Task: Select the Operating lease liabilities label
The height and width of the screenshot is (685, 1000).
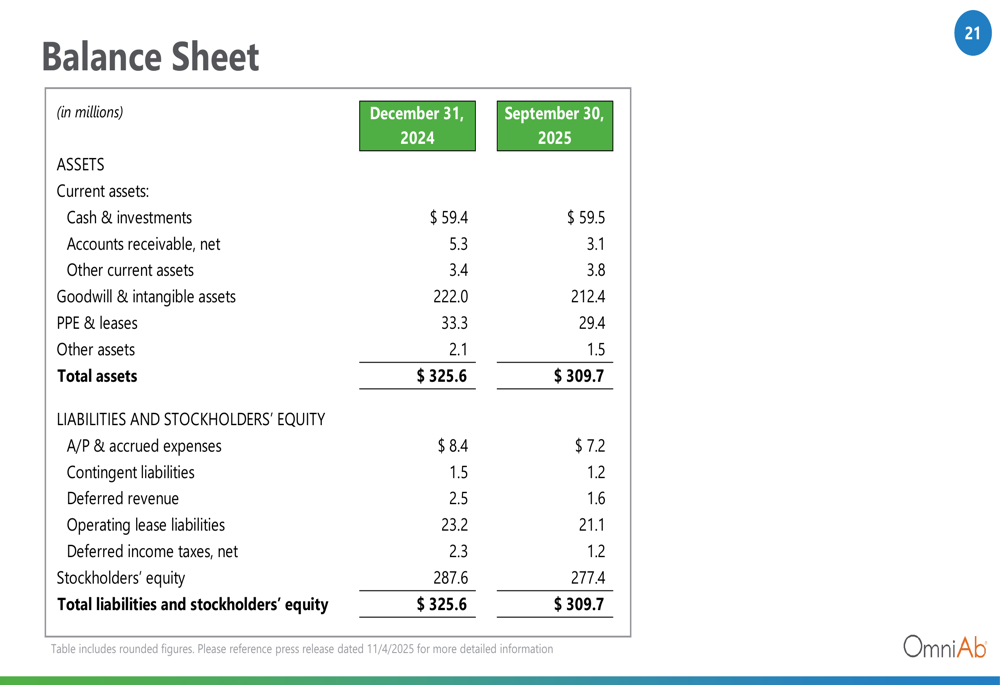Action: coord(145,525)
